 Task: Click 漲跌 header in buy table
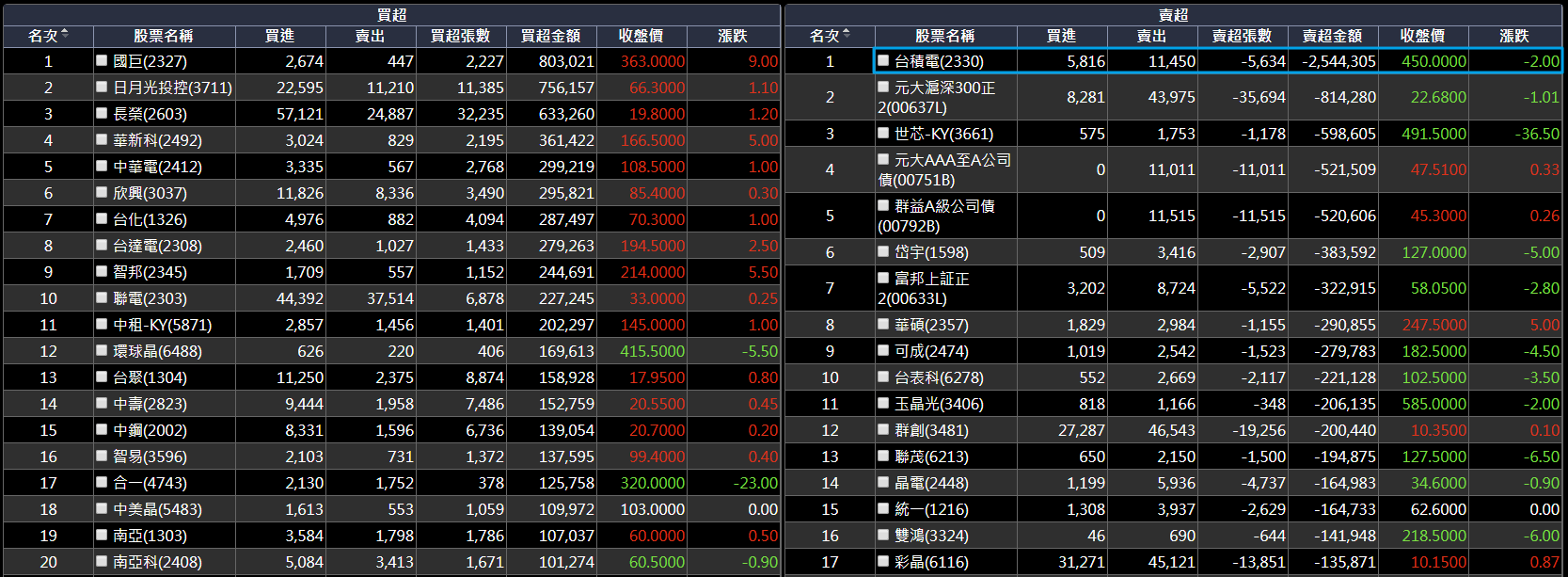733,36
